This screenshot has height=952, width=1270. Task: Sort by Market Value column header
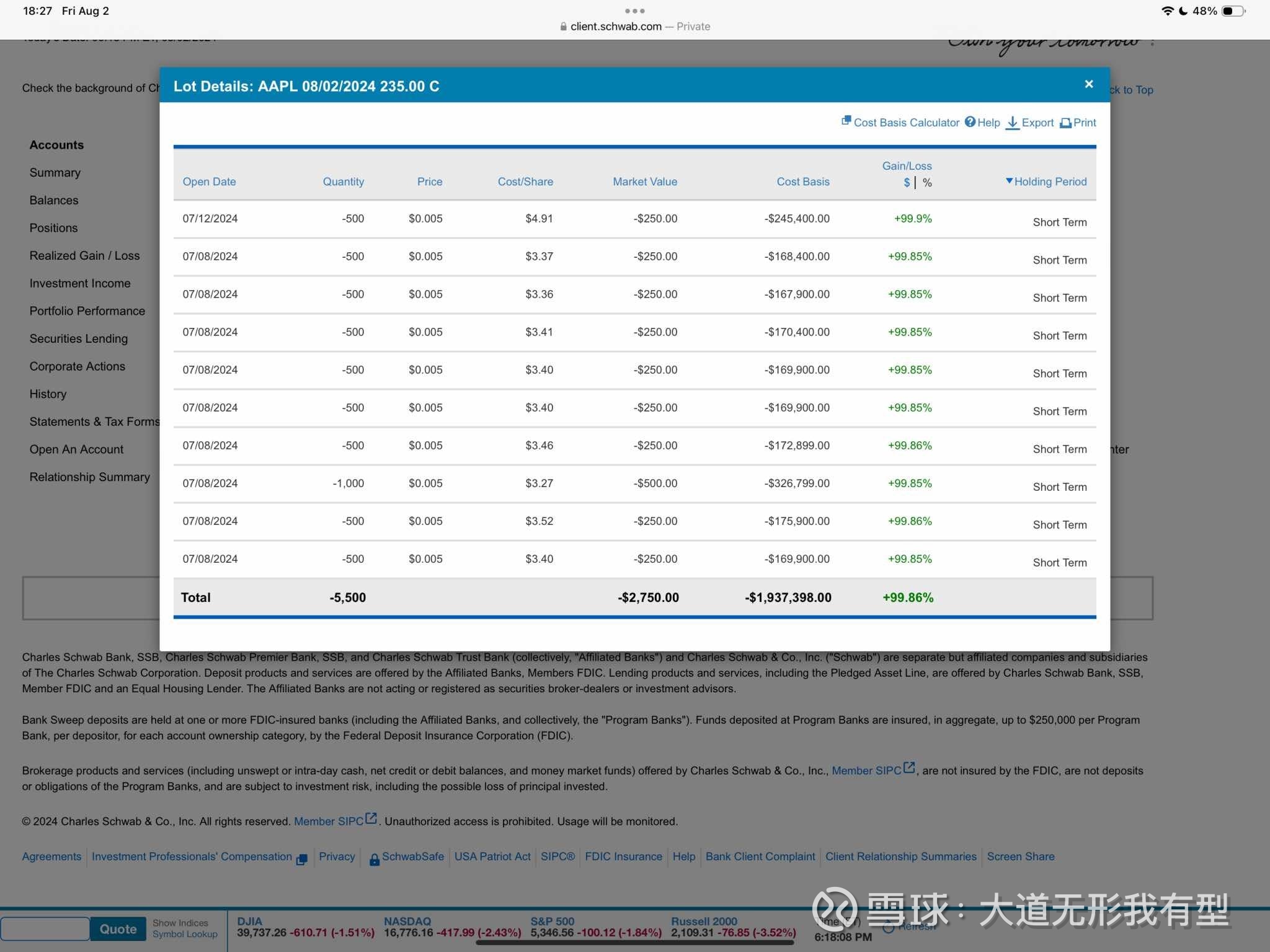coord(645,182)
